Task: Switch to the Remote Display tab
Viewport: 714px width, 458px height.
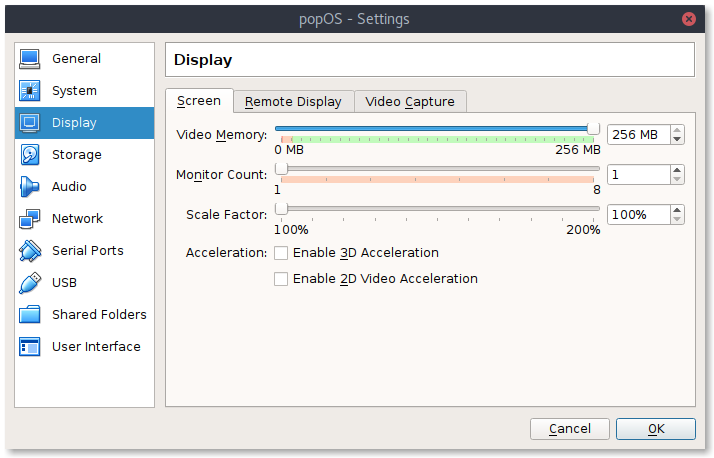Action: tap(293, 102)
